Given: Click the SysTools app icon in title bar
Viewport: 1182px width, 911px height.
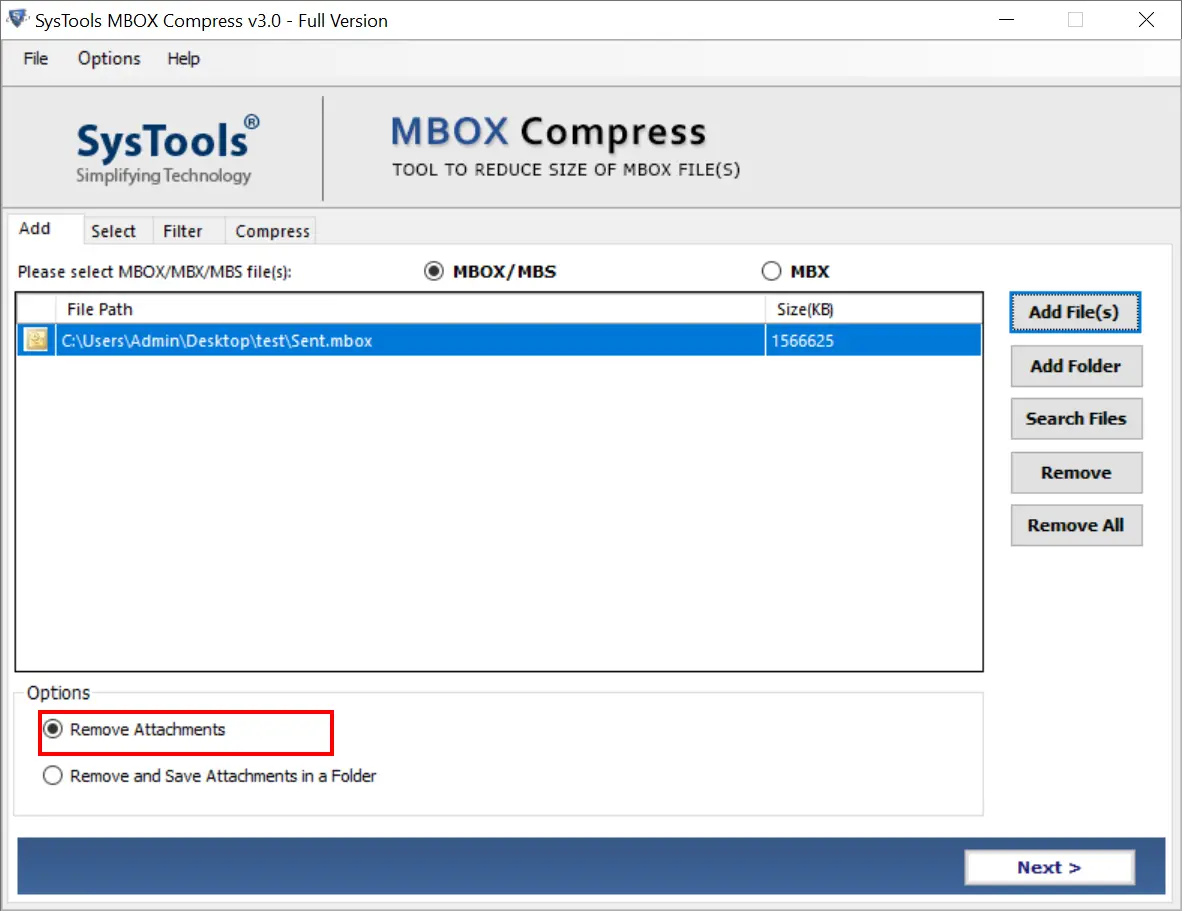Looking at the screenshot, I should [x=17, y=19].
